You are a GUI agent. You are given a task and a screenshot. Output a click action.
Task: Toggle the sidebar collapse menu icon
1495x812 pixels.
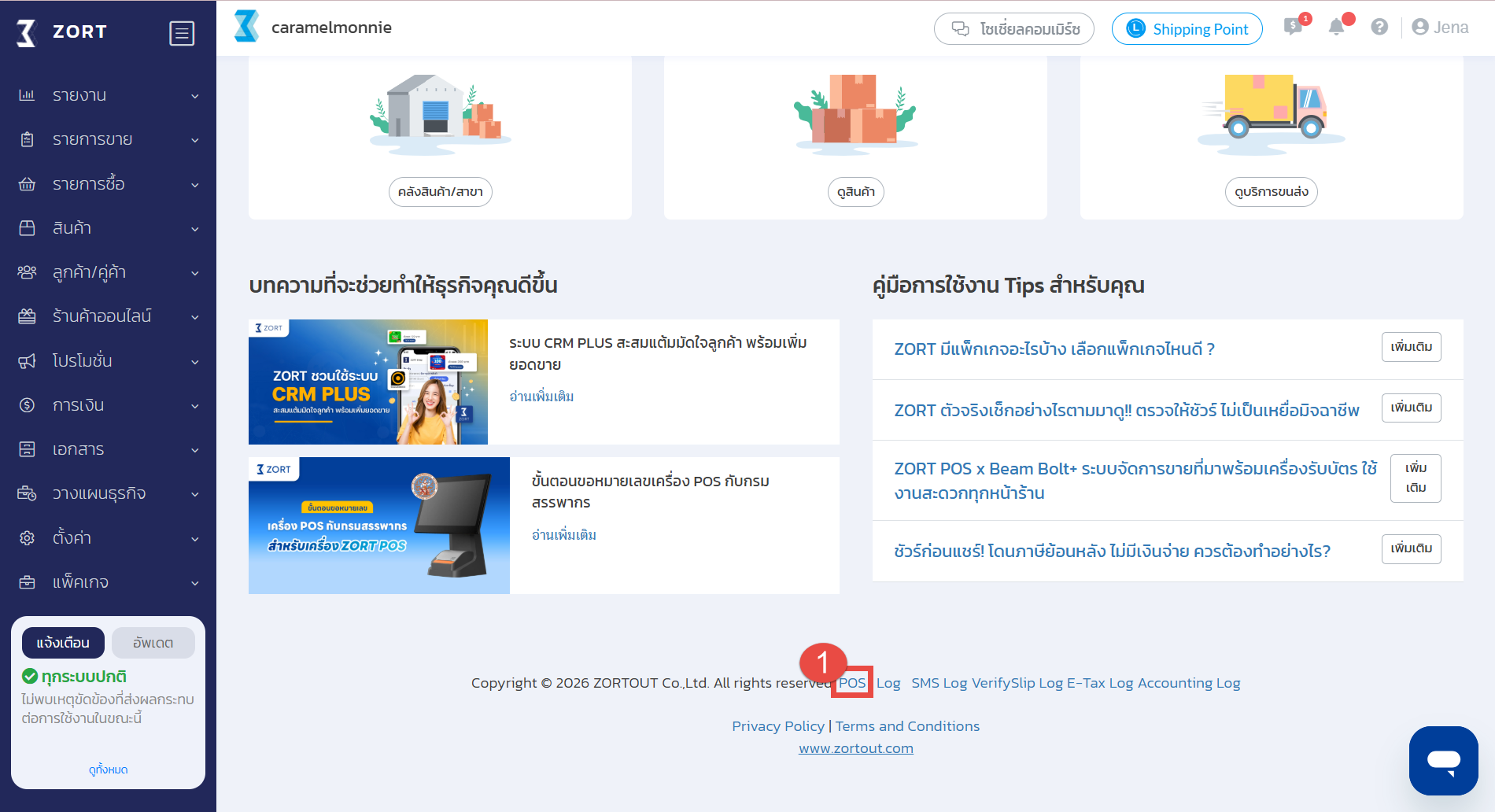tap(182, 33)
